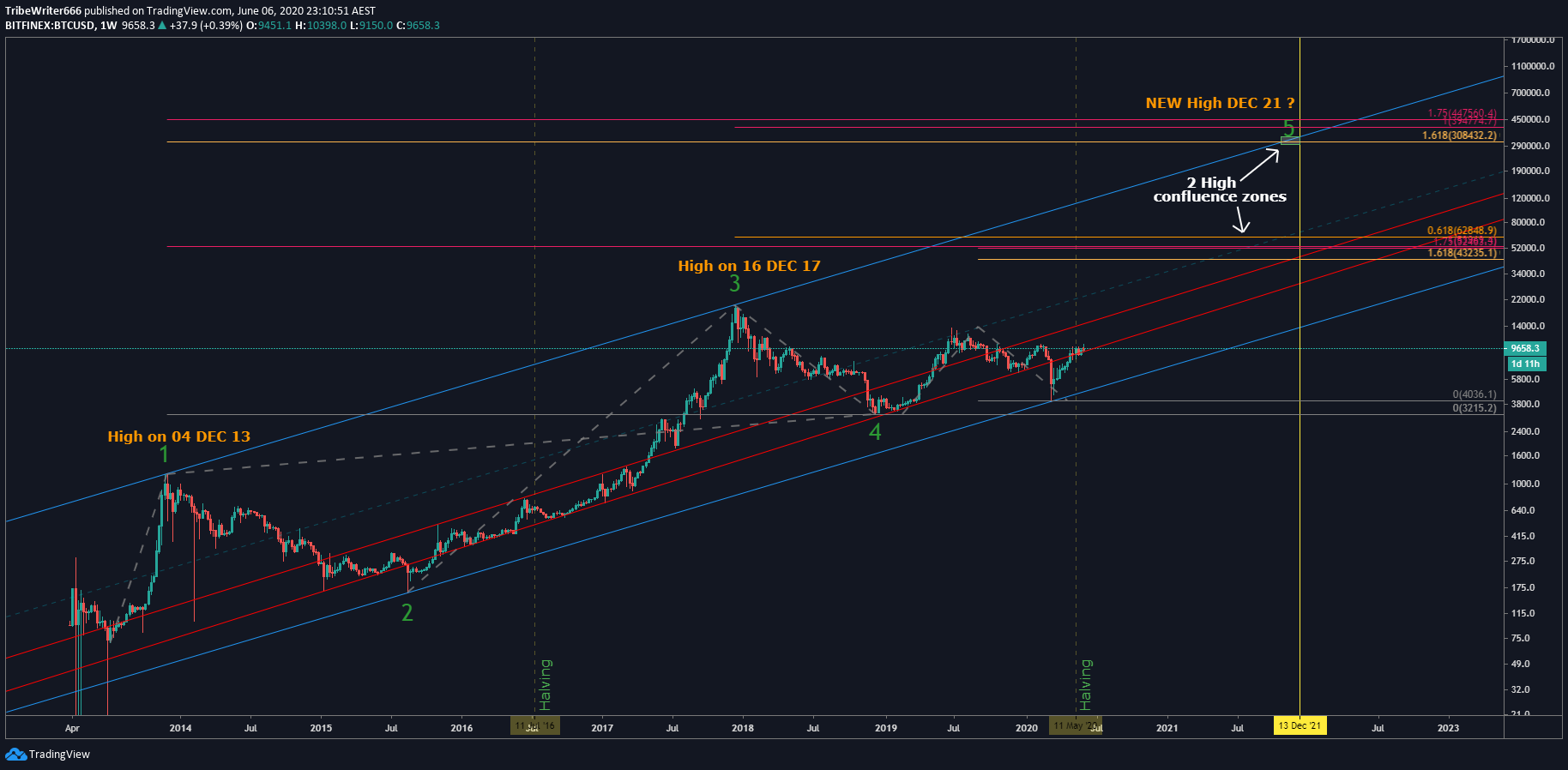The width and height of the screenshot is (1568, 770).
Task: Click the author name TribeWriter666
Action: [x=43, y=11]
